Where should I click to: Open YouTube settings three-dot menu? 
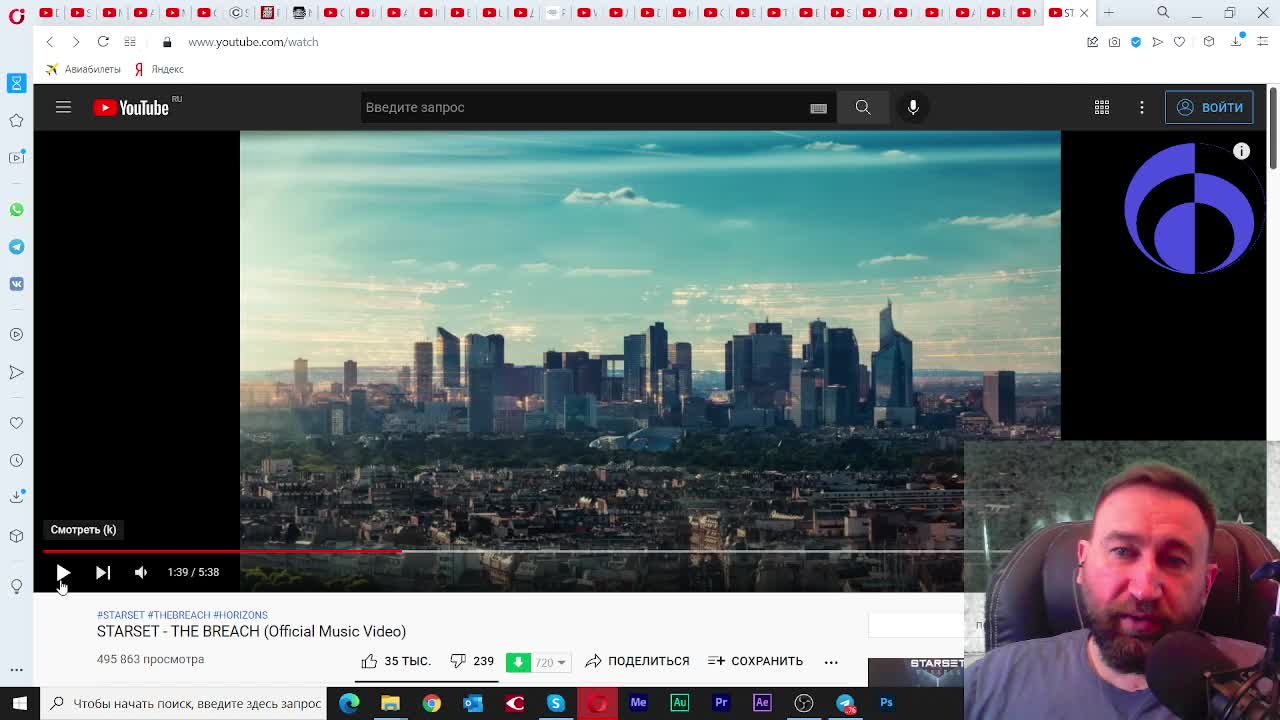coord(1142,107)
